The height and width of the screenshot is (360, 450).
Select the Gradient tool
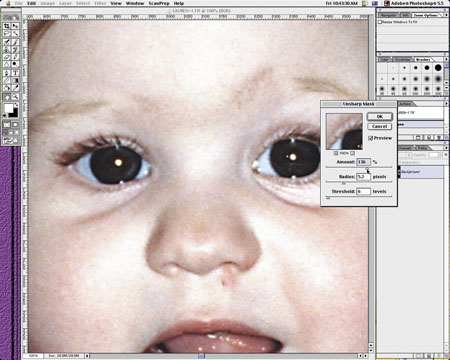click(x=15, y=80)
